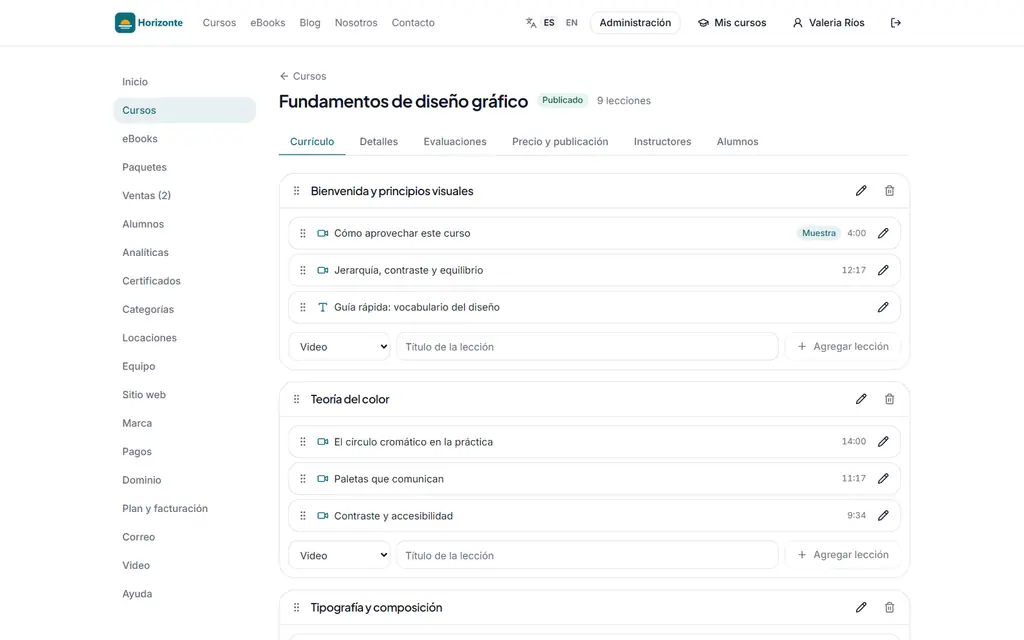This screenshot has width=1024, height=640.
Task: Open the Alumnos tab of the course
Action: tap(737, 142)
